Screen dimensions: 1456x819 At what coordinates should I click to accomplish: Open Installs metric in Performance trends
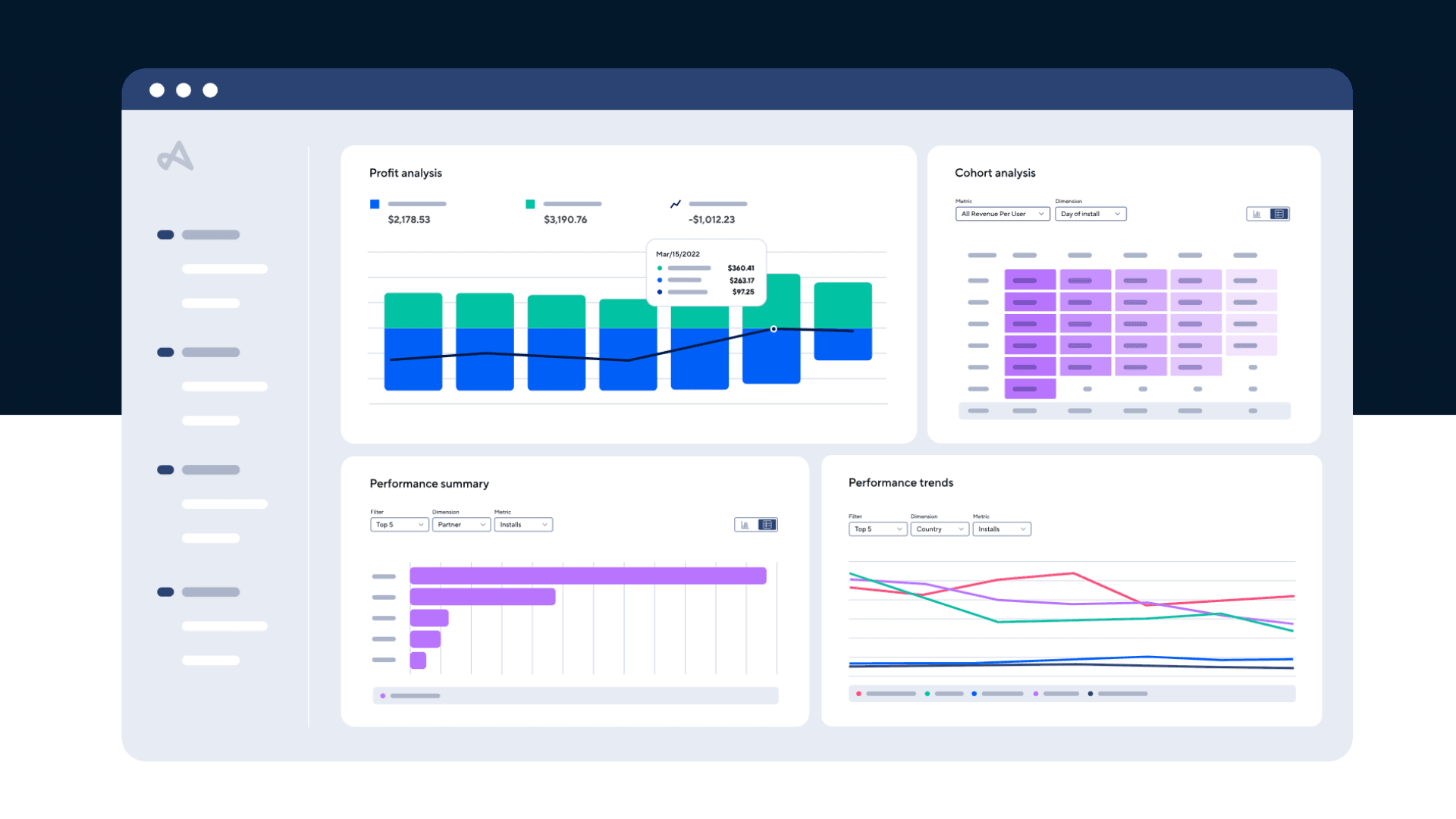coord(1001,529)
